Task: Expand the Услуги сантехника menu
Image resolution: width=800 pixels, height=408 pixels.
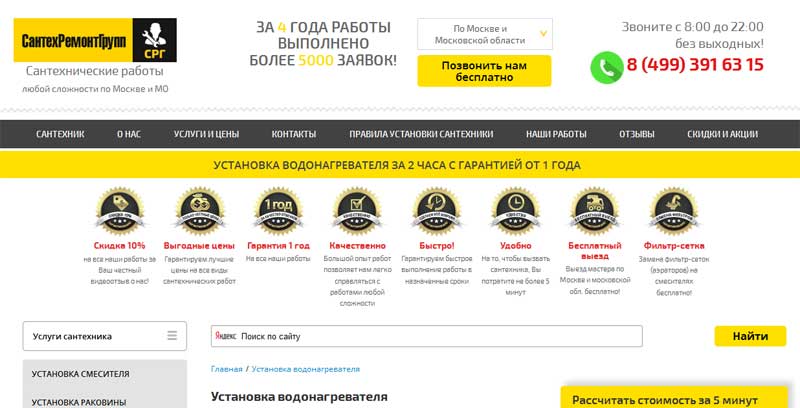Action: (105, 336)
